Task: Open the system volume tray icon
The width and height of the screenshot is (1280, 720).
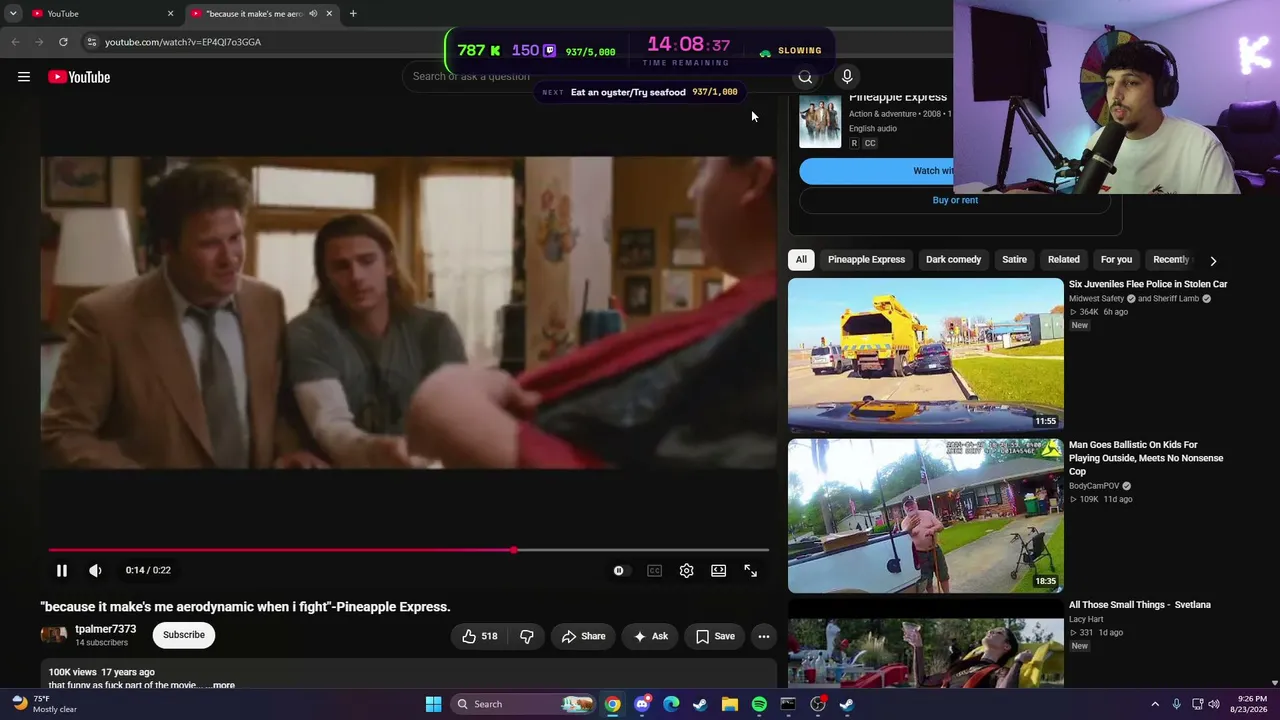Action: [1214, 704]
